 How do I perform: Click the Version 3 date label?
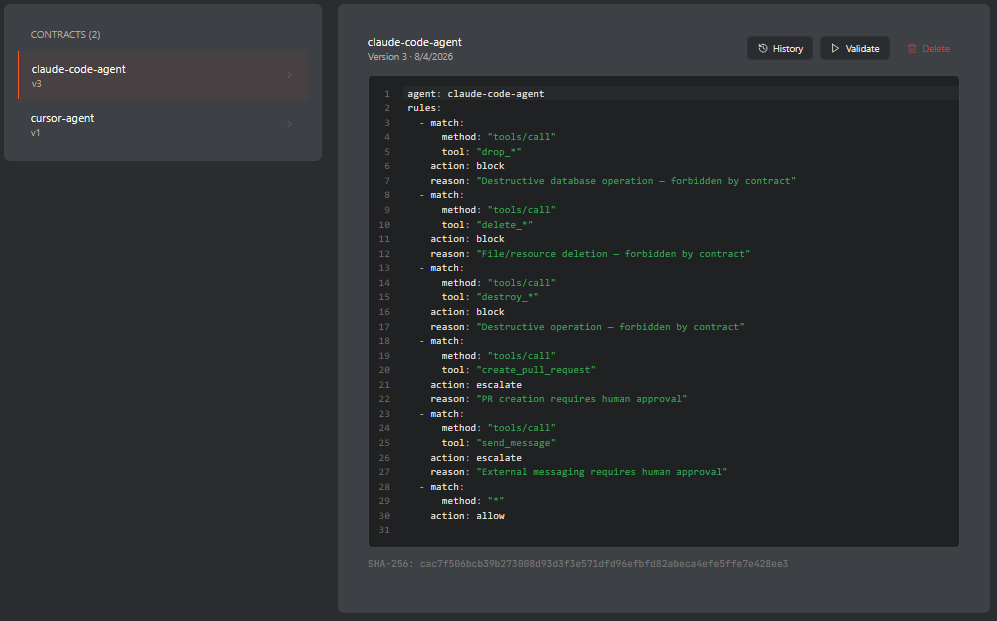[x=411, y=56]
